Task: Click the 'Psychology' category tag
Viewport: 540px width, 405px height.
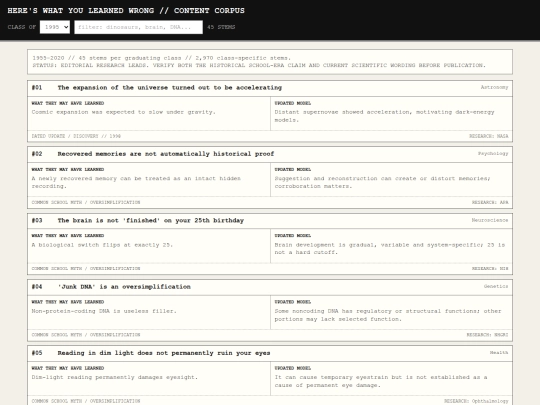Action: [493, 153]
